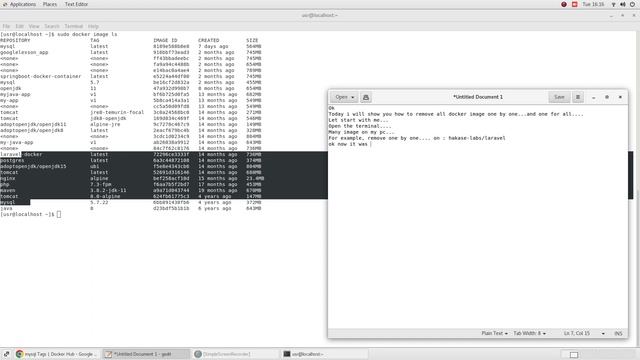Open the terminal's File menu
The image size is (640, 360).
coord(6,26)
